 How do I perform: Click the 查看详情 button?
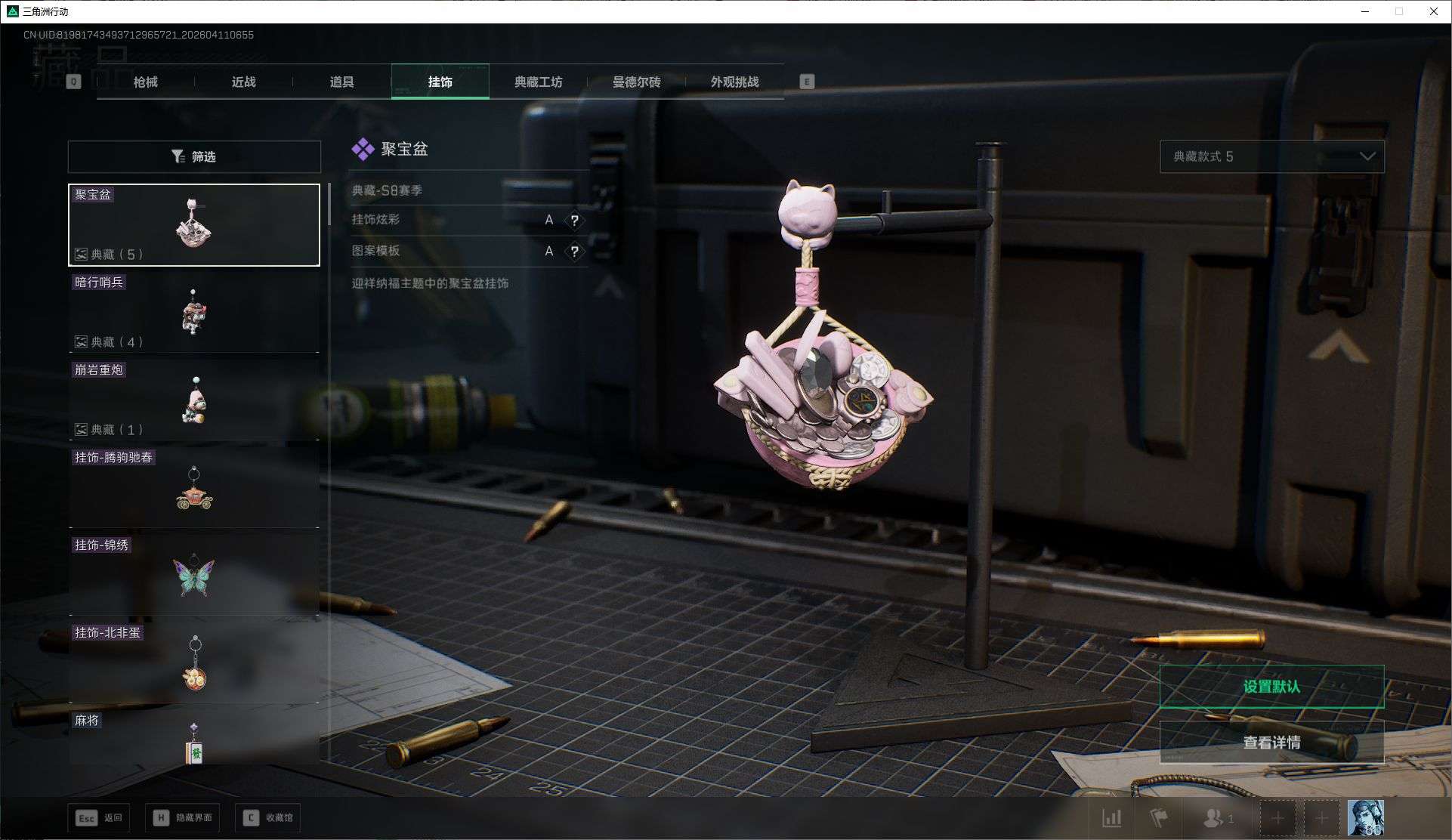[1272, 743]
